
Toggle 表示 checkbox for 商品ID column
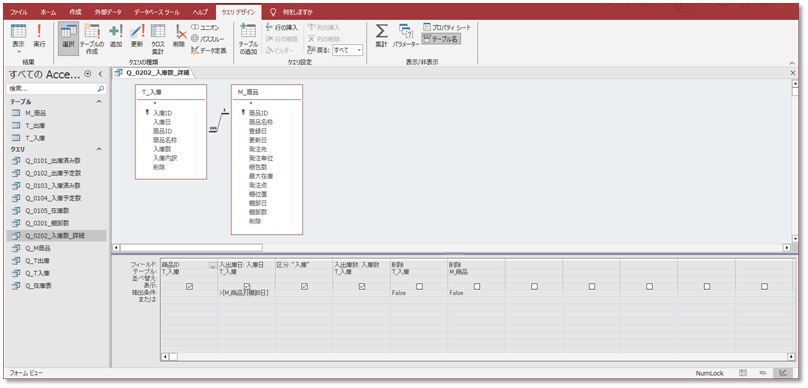click(x=189, y=286)
